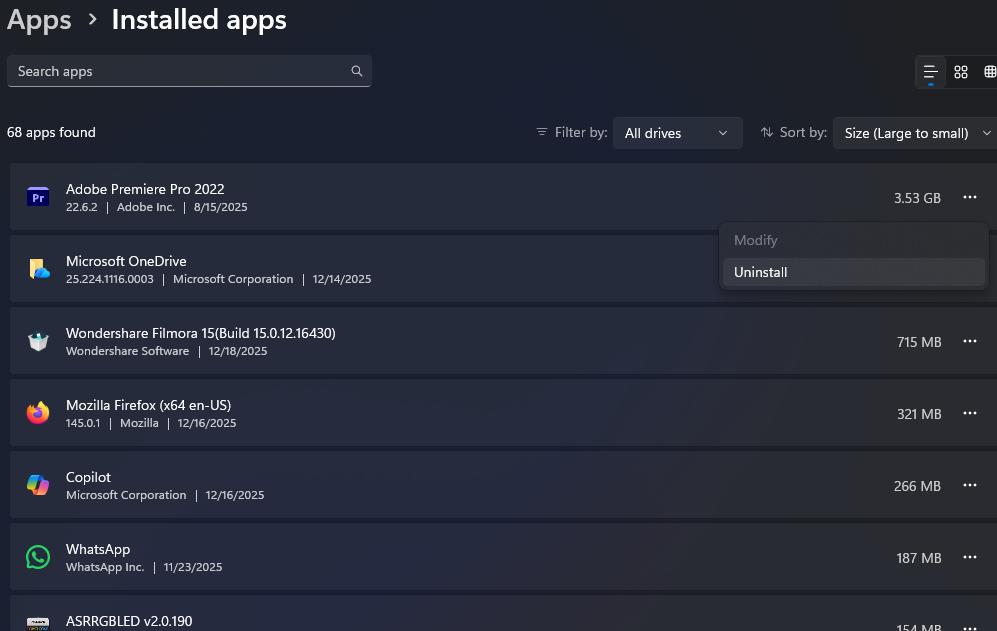The width and height of the screenshot is (997, 631).
Task: Open more options for Mozilla Firefox
Action: (969, 414)
